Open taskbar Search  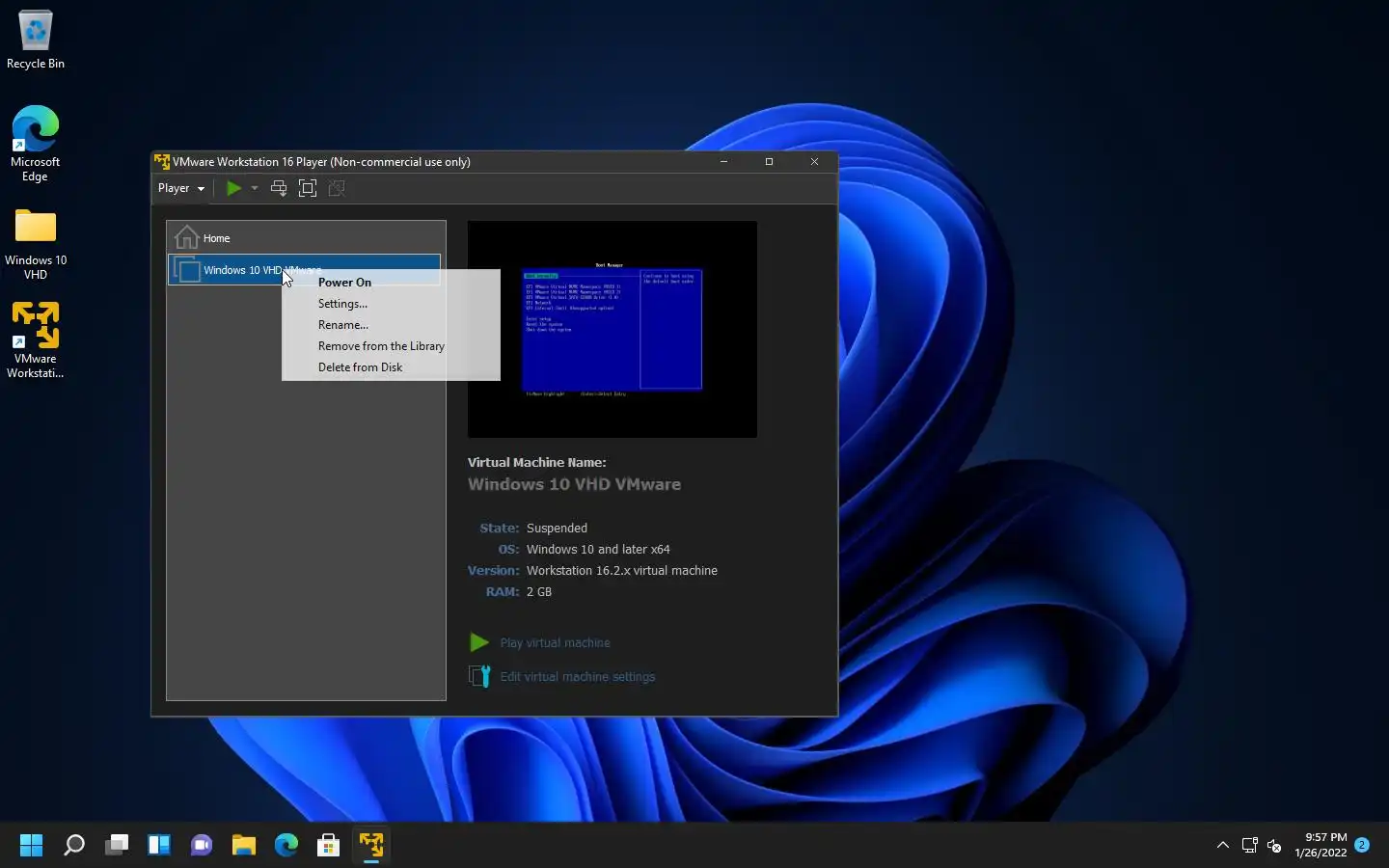pyautogui.click(x=74, y=846)
